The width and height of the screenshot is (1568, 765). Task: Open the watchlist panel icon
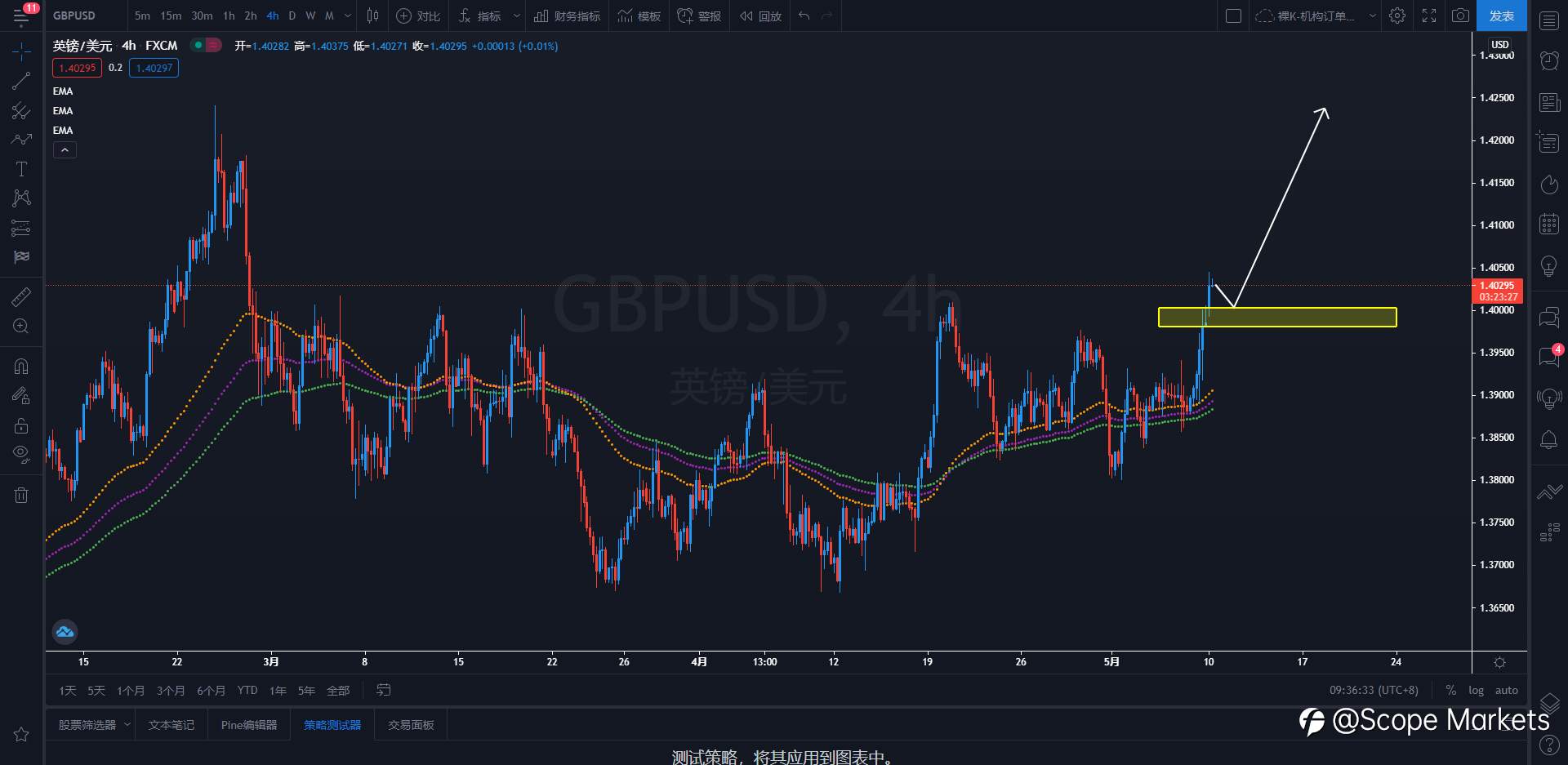click(x=1548, y=20)
